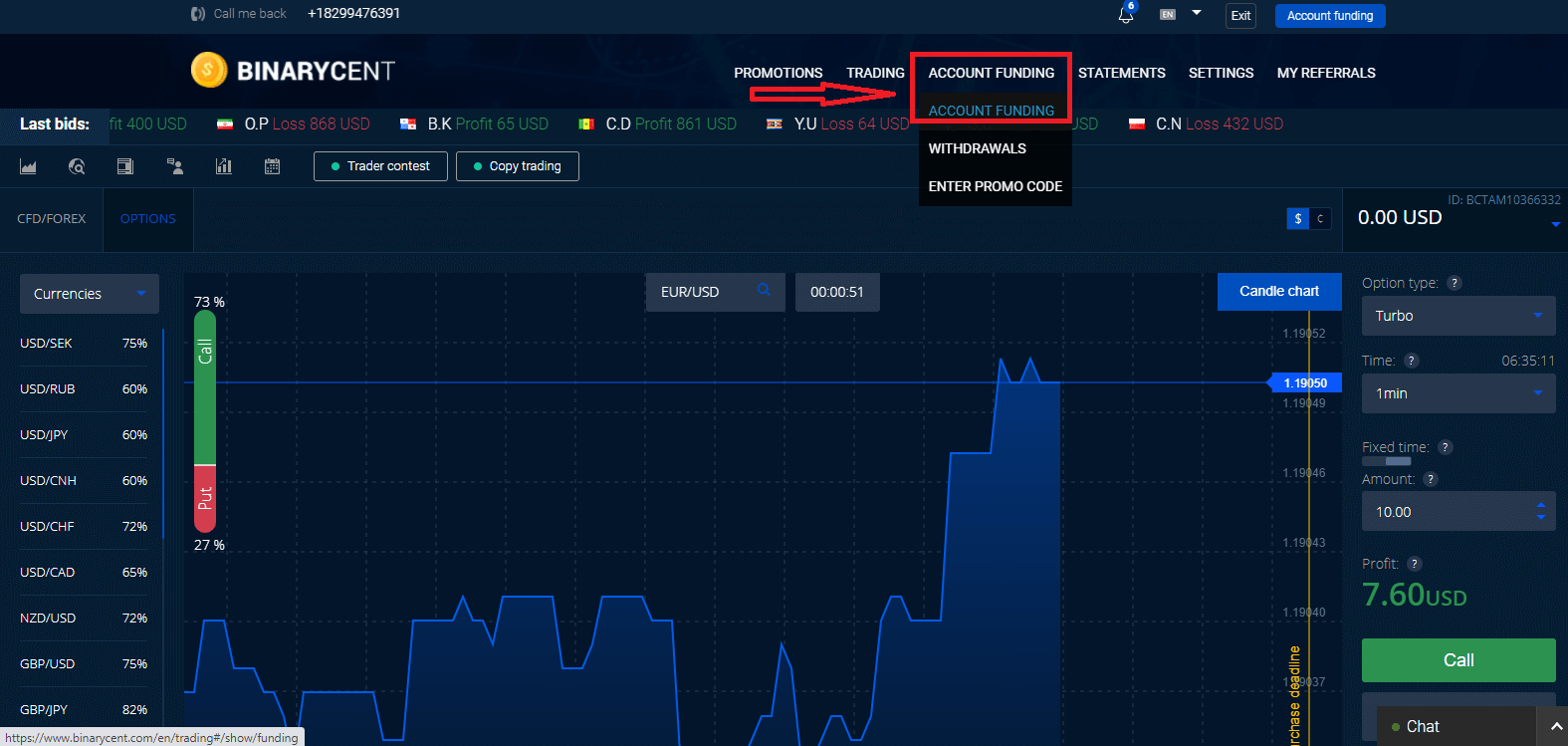
Task: Show help for Time question mark
Action: pos(1412,361)
